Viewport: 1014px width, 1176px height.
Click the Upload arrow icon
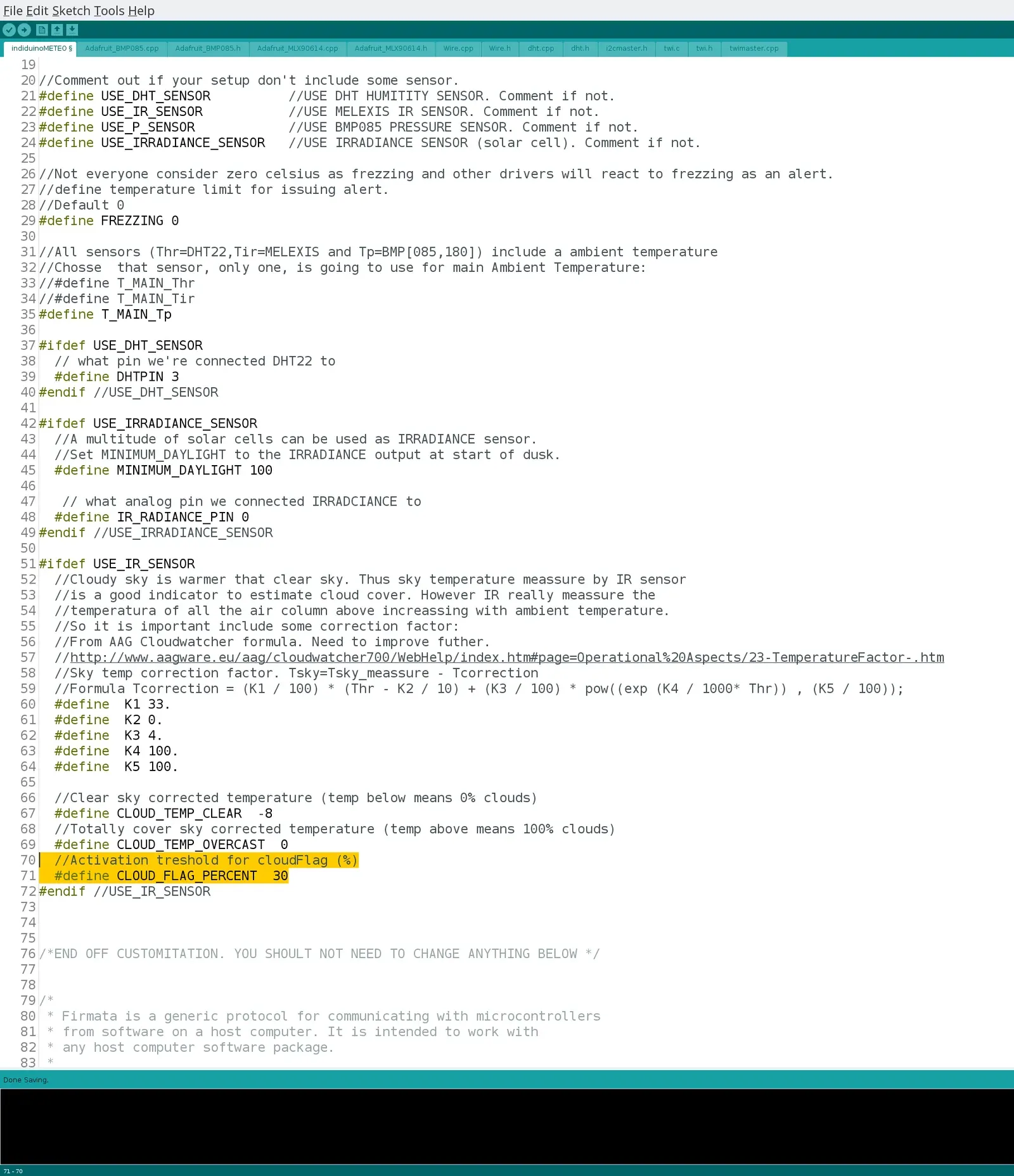tap(24, 30)
